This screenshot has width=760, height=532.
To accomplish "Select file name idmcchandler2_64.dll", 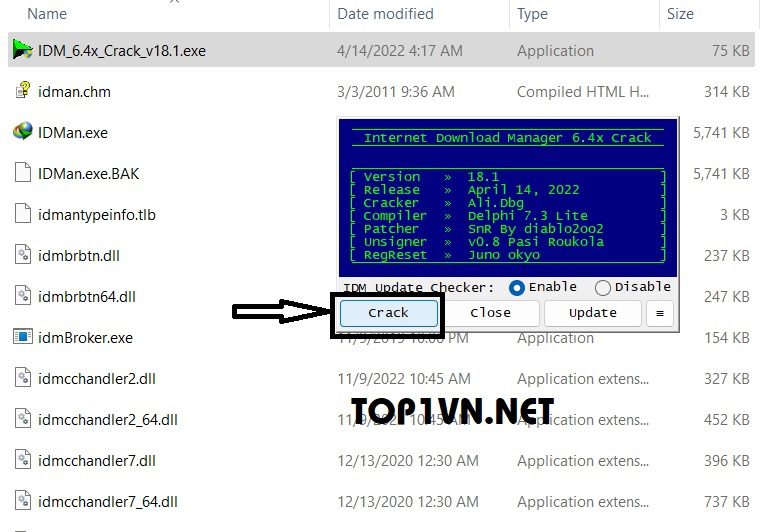I will [108, 420].
